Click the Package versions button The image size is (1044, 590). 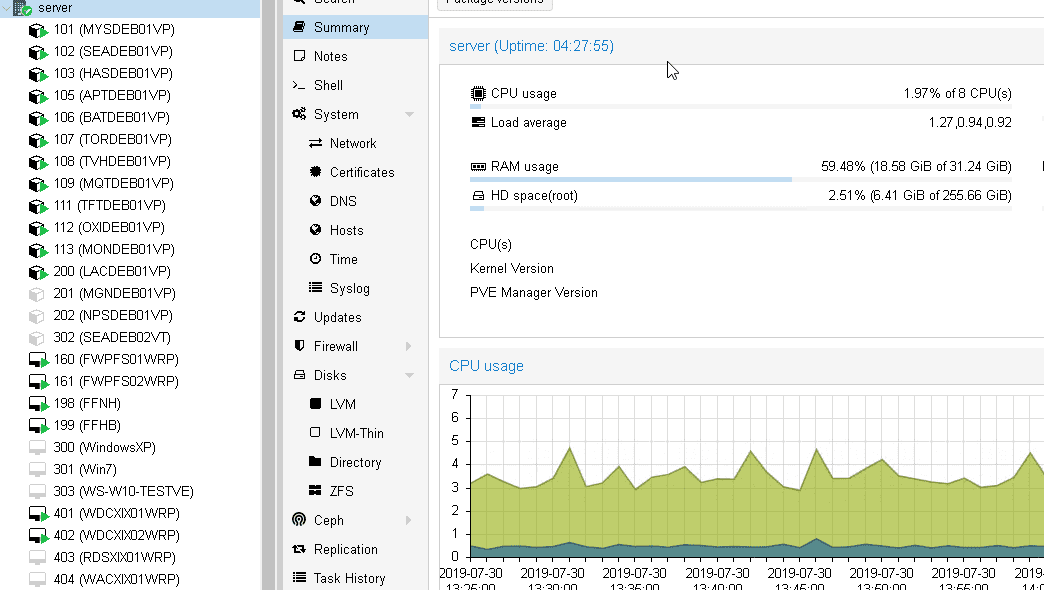(x=495, y=3)
